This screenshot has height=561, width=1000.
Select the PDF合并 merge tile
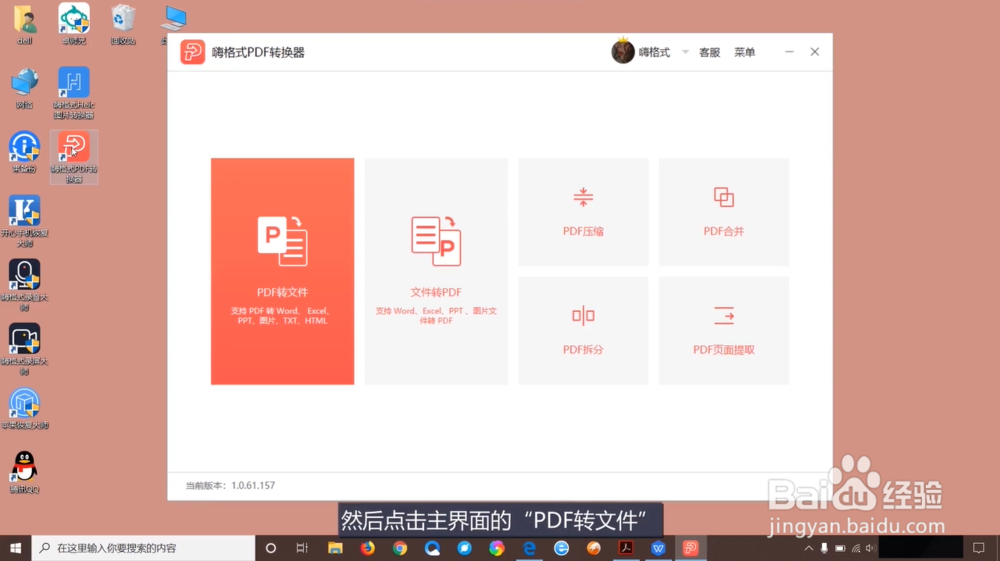[724, 212]
